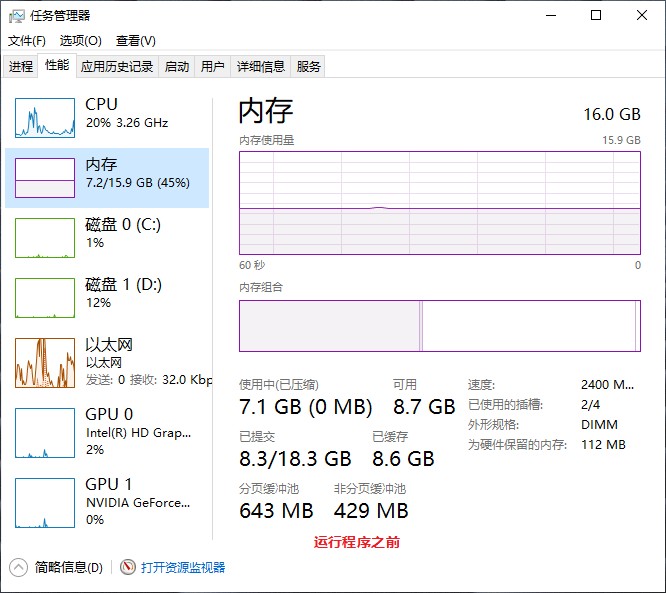Viewport: 666px width, 593px height.
Task: Collapse view with 简略信息 chevron icon
Action: click(x=18, y=567)
